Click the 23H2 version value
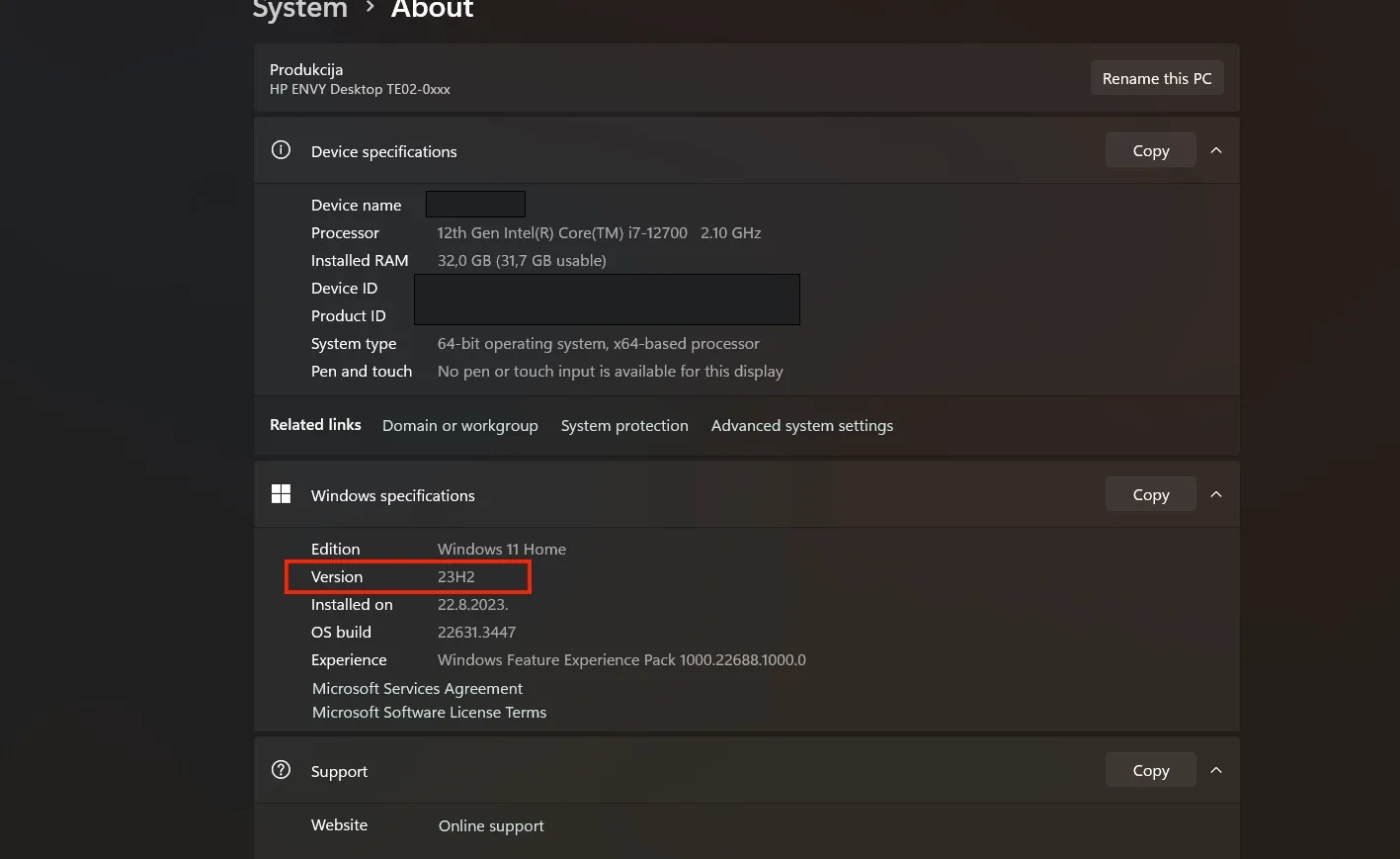This screenshot has width=1400, height=859. pyautogui.click(x=456, y=577)
